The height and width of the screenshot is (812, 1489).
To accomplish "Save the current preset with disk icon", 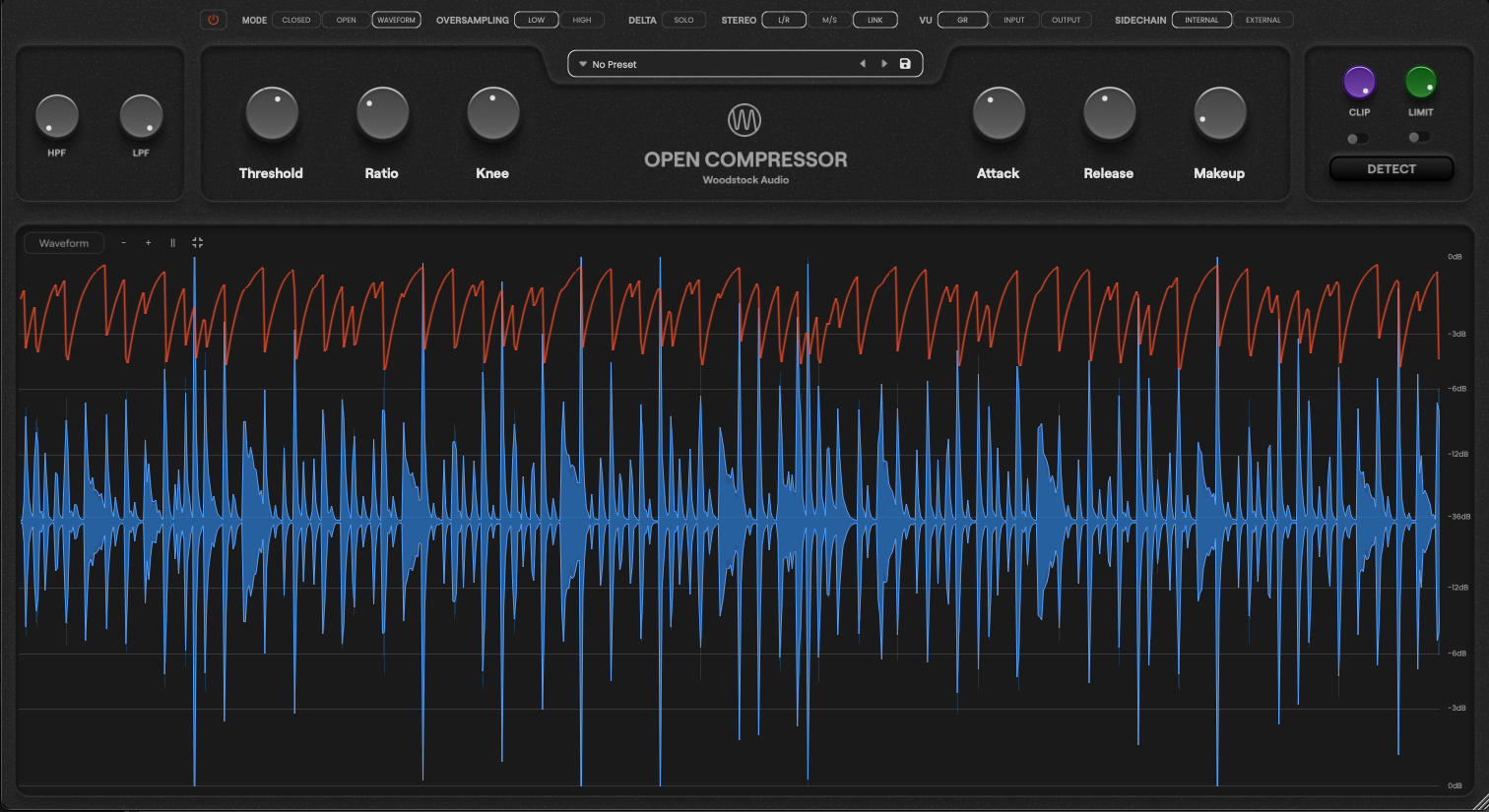I will point(905,64).
